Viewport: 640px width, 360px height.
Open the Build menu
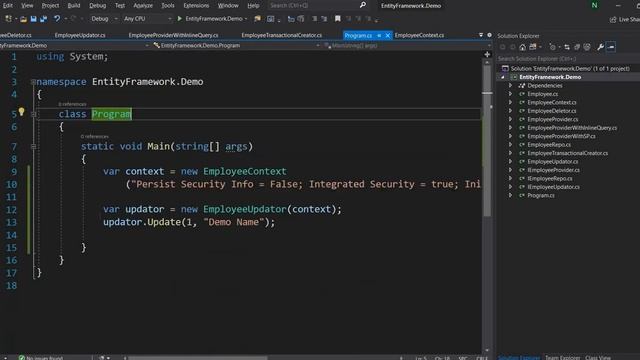73,6
